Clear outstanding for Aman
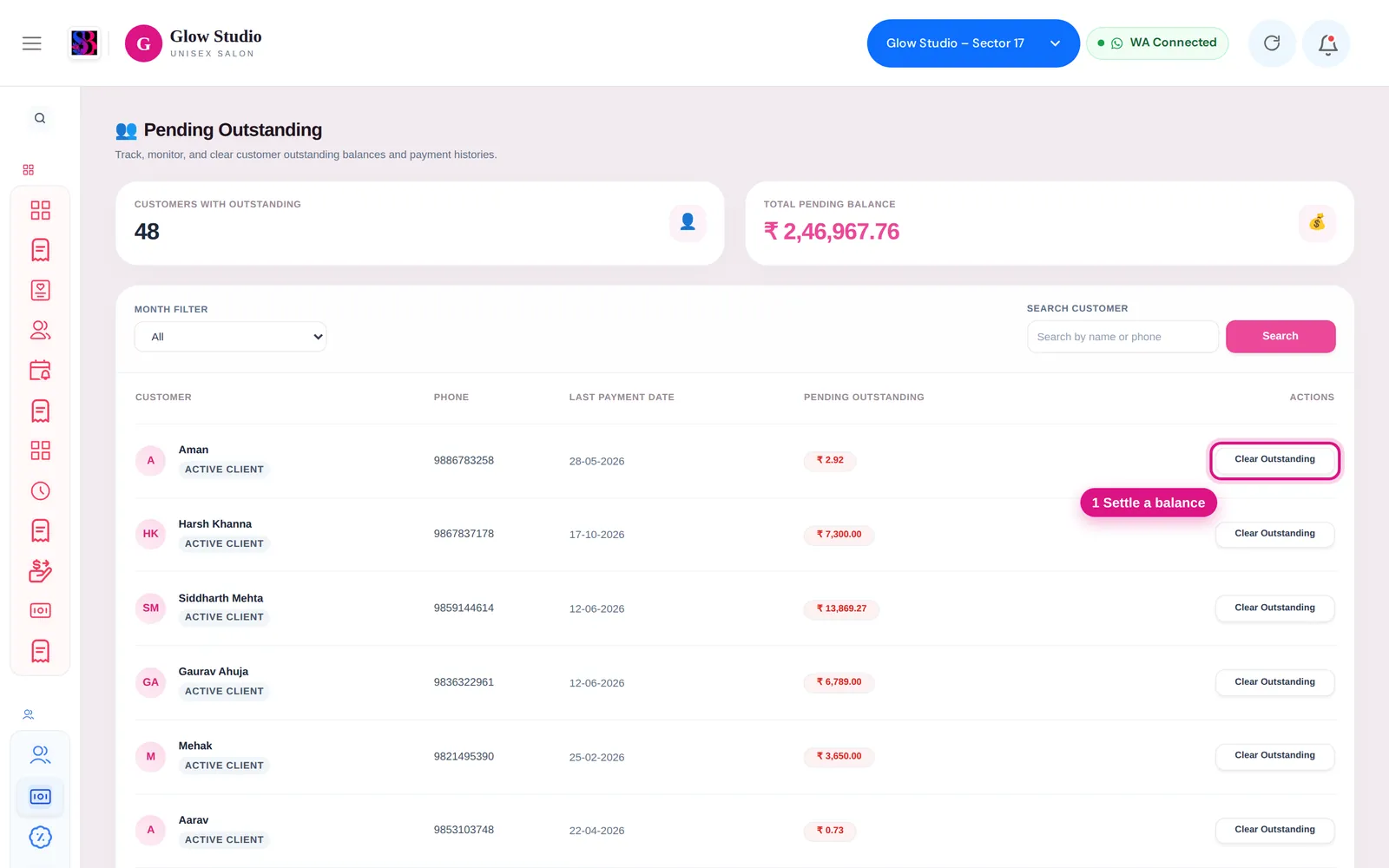This screenshot has height=868, width=1389. 1274,459
